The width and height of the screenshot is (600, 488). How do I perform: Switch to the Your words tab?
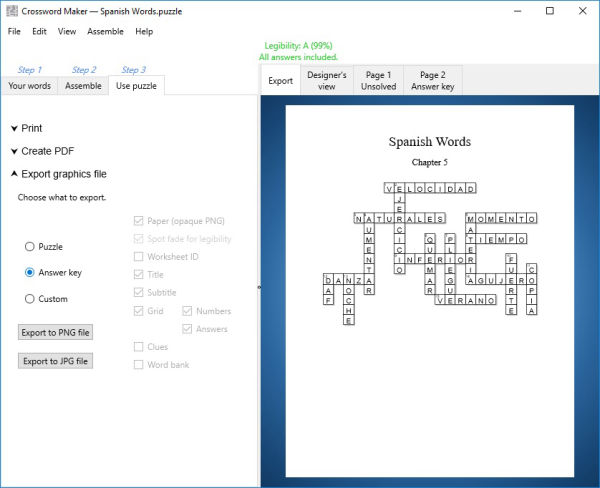click(x=29, y=86)
